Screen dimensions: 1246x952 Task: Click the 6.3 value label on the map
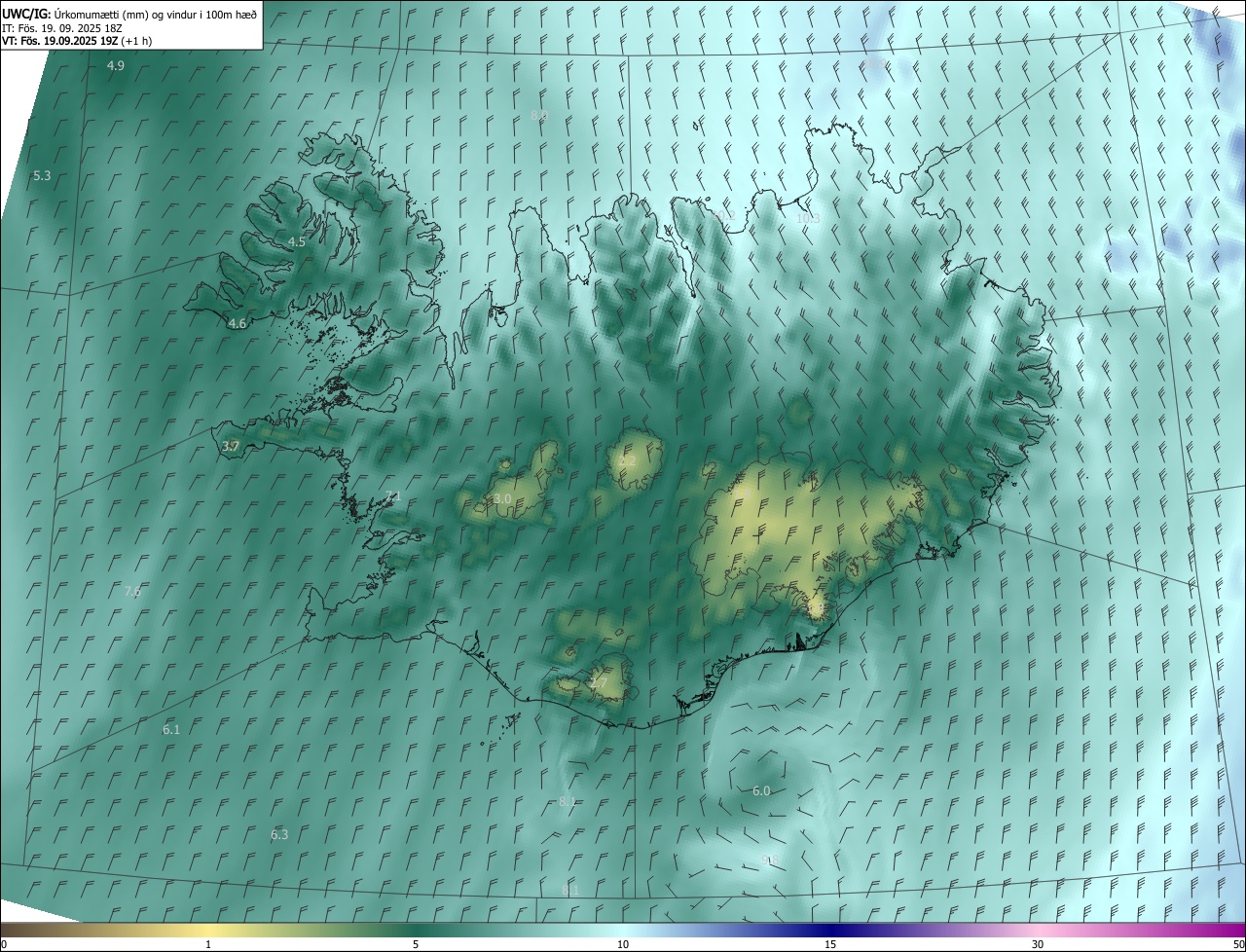[x=279, y=834]
